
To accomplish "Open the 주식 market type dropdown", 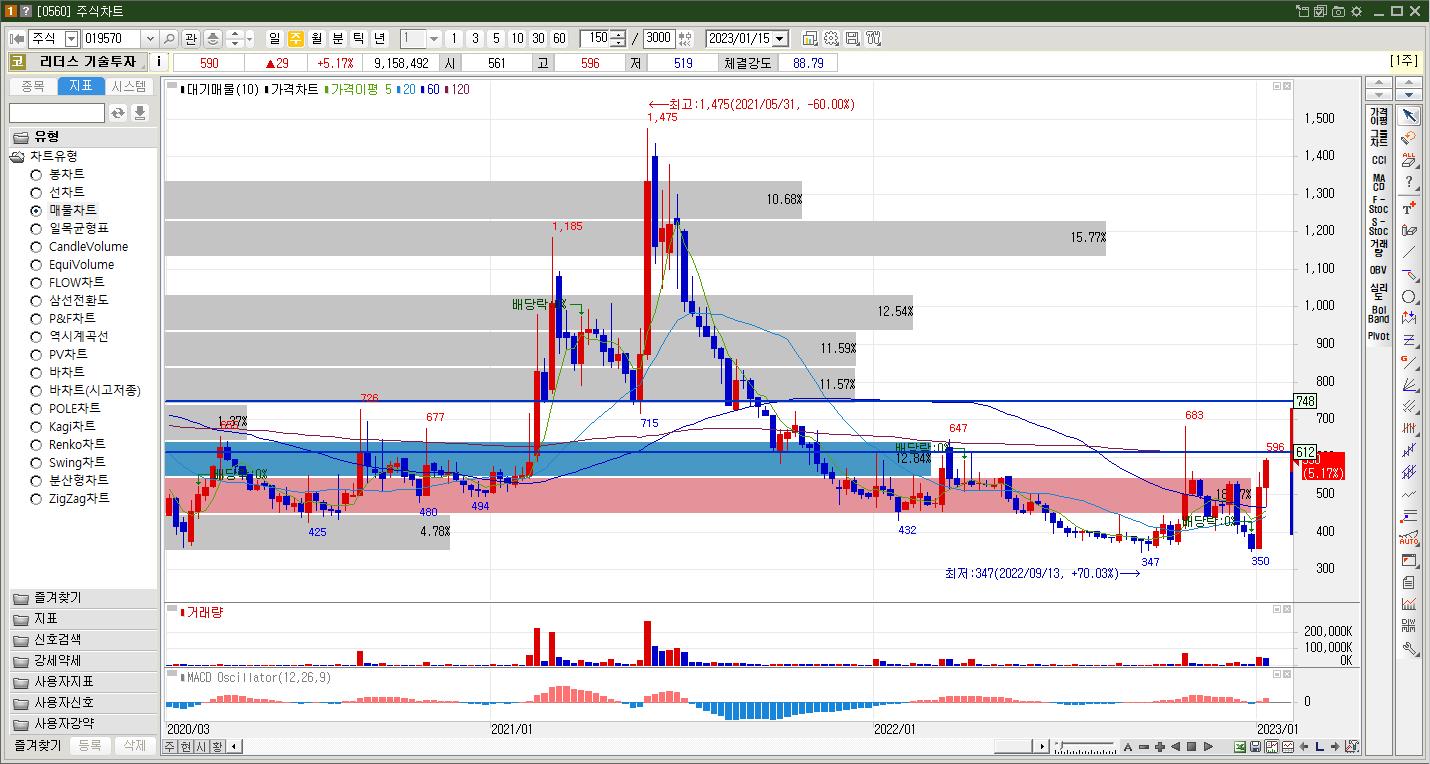I will tap(71, 38).
